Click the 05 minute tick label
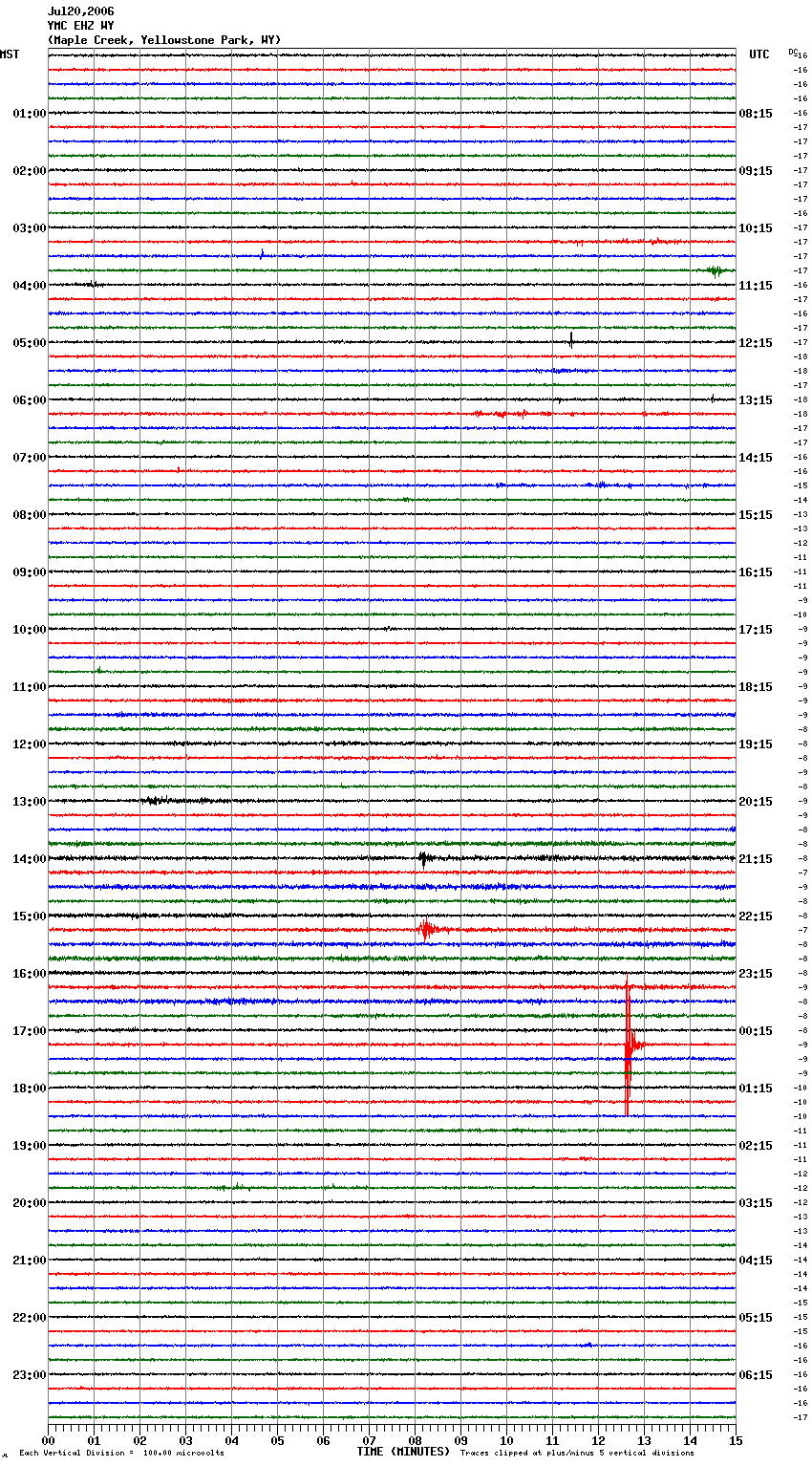This screenshot has width=812, height=1466. pyautogui.click(x=277, y=1440)
